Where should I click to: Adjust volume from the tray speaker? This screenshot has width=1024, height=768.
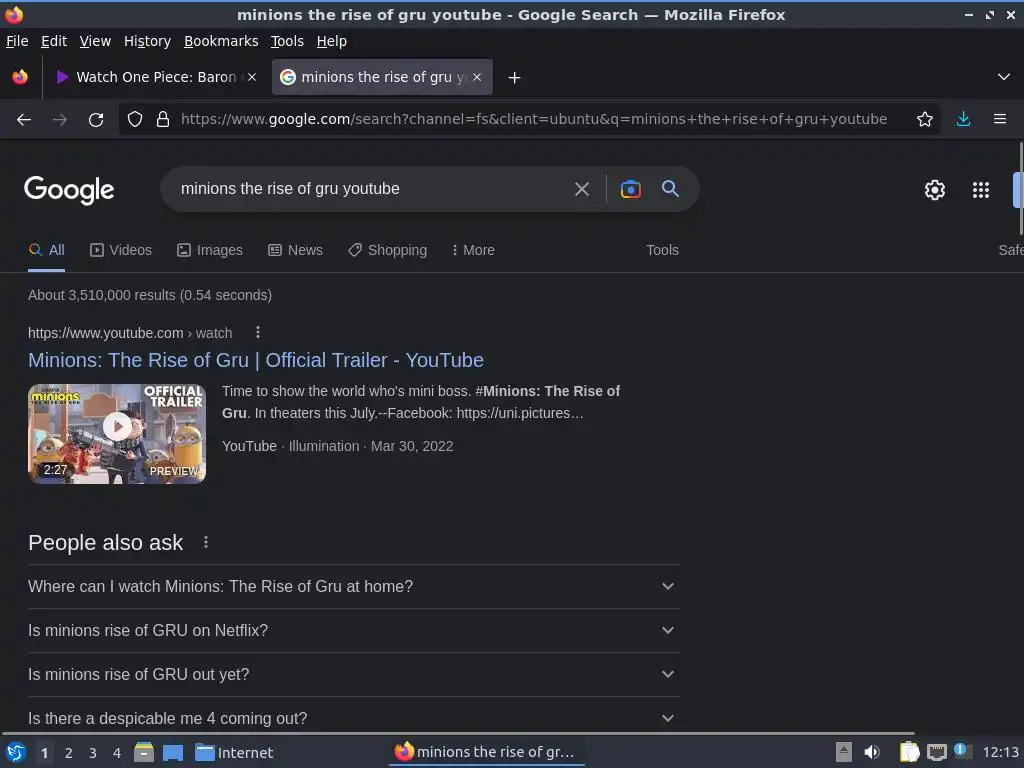(x=872, y=752)
